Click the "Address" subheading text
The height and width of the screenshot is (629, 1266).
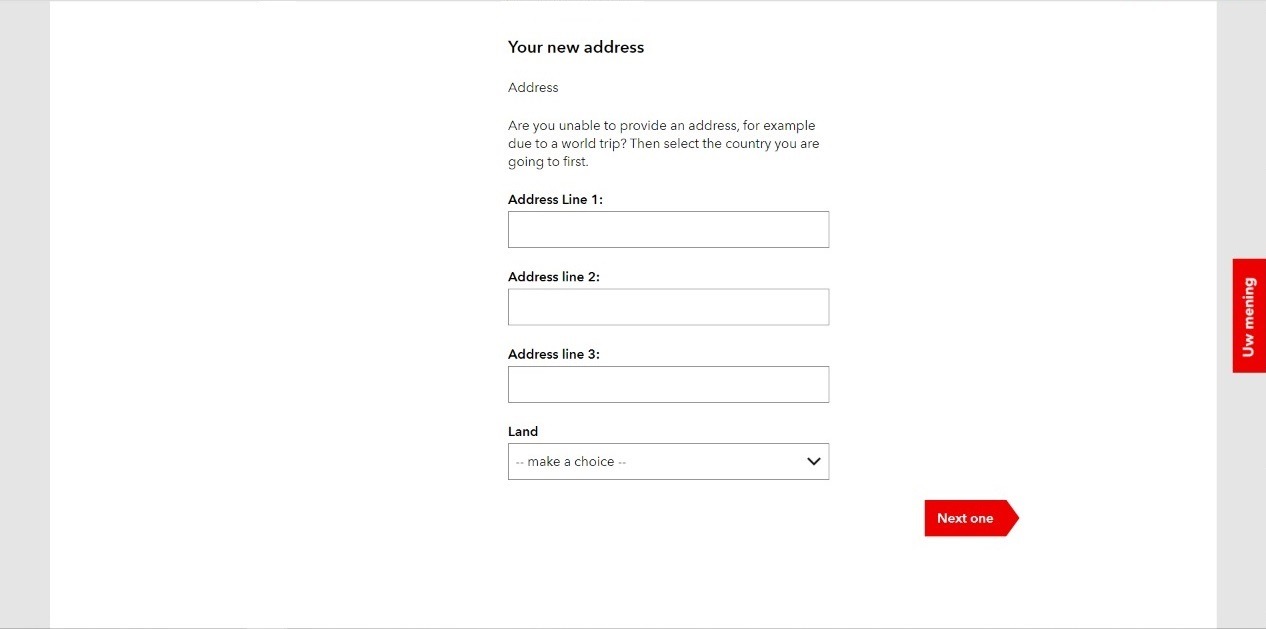pyautogui.click(x=533, y=88)
